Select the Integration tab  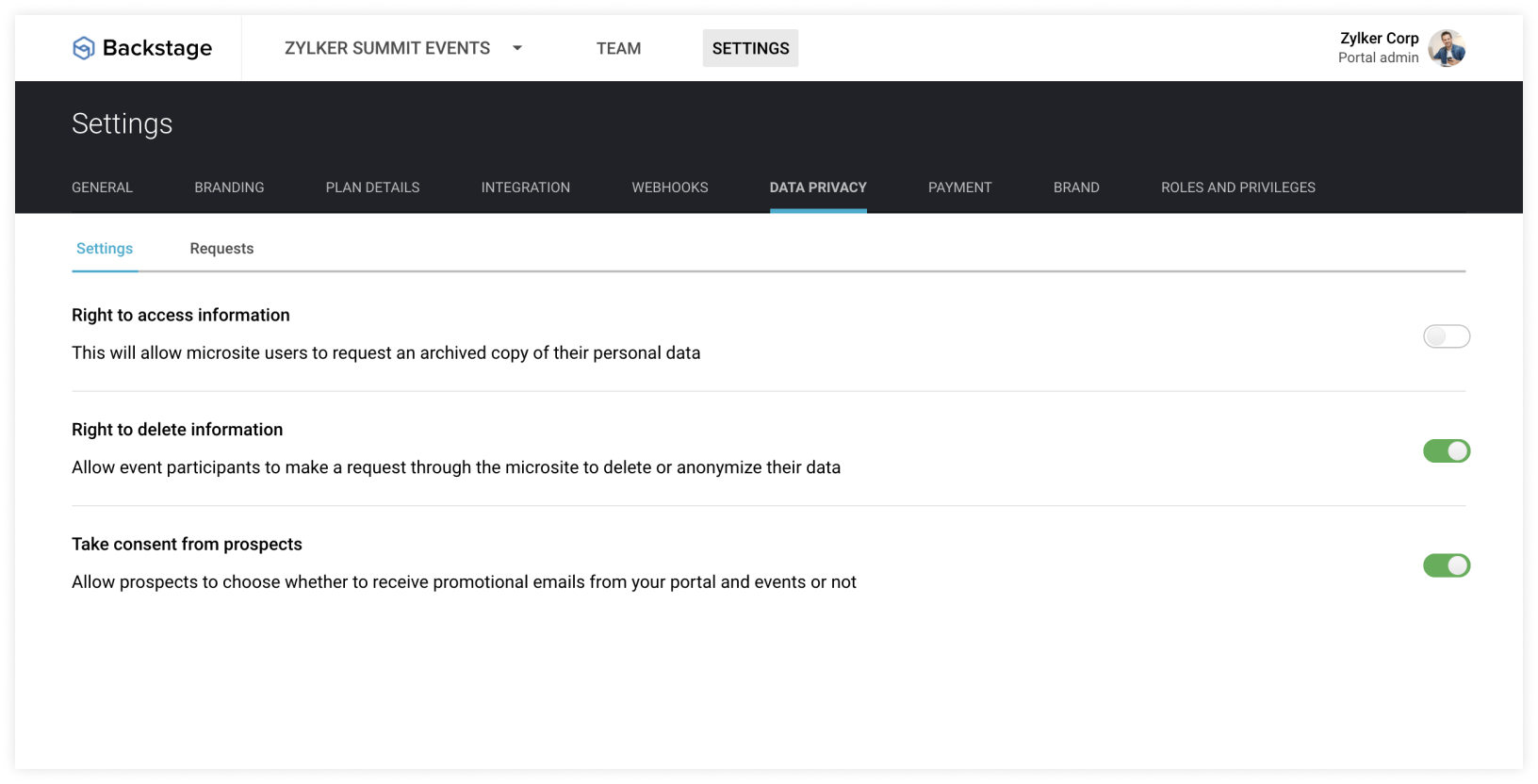pos(525,188)
